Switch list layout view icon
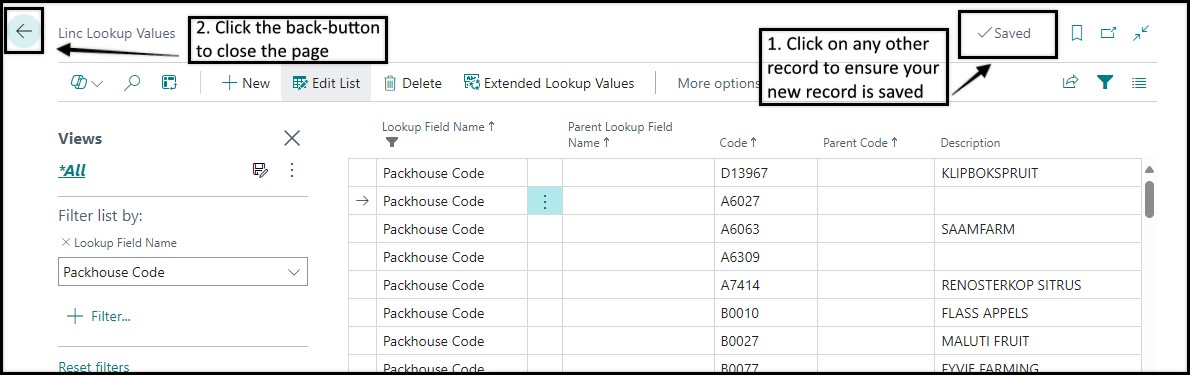1190x375 pixels. (1138, 82)
